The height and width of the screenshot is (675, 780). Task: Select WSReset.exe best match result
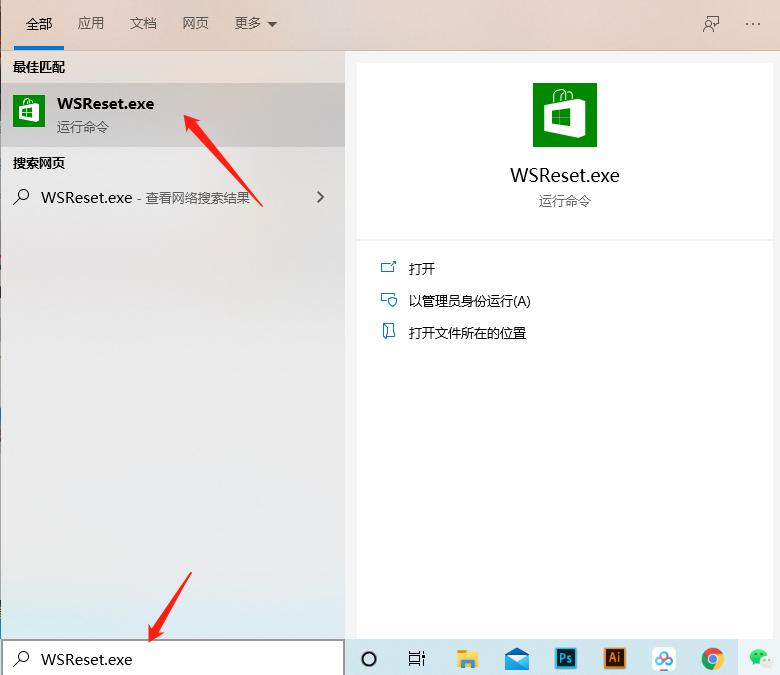[x=173, y=115]
